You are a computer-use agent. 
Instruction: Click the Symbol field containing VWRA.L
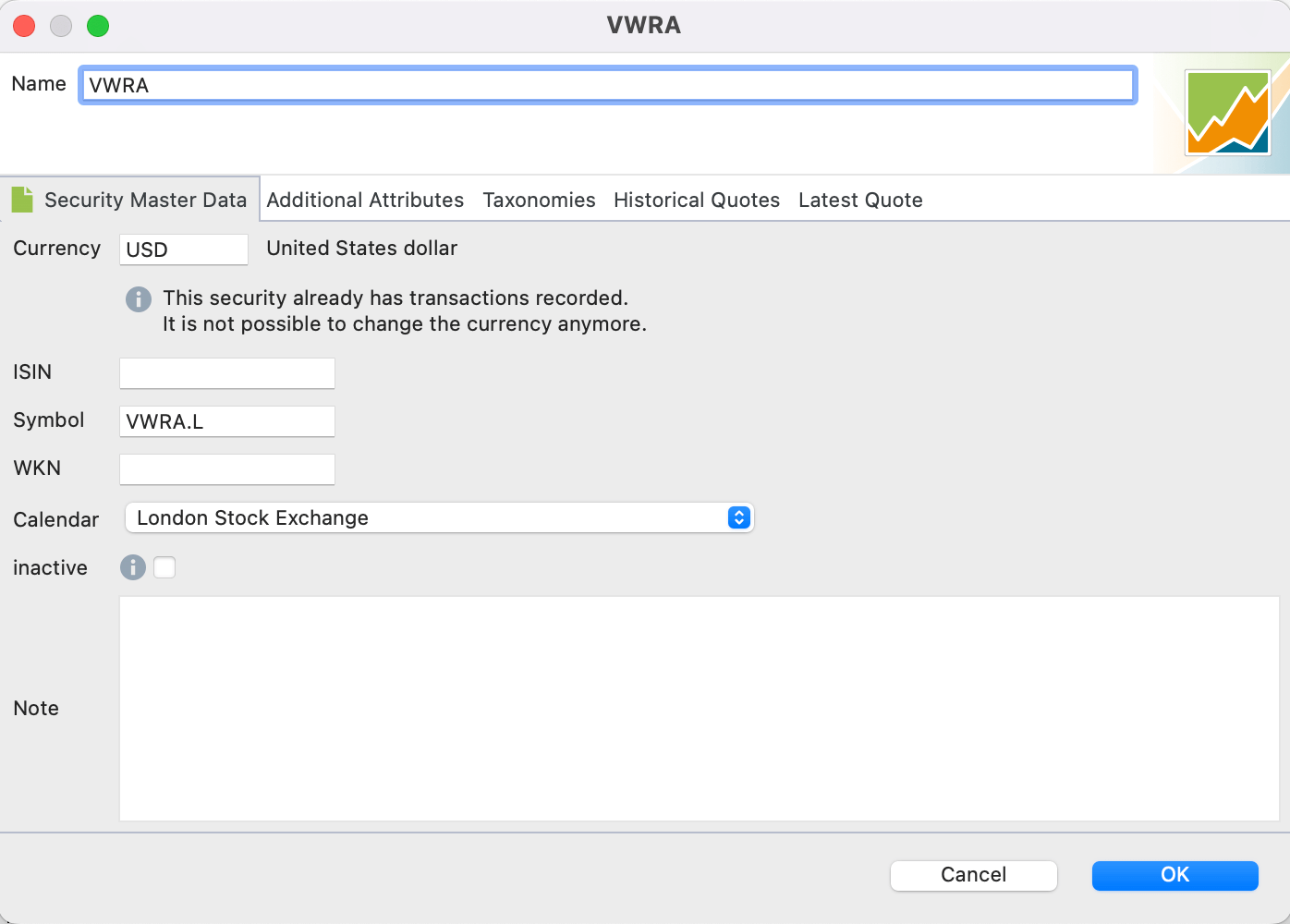[x=227, y=421]
